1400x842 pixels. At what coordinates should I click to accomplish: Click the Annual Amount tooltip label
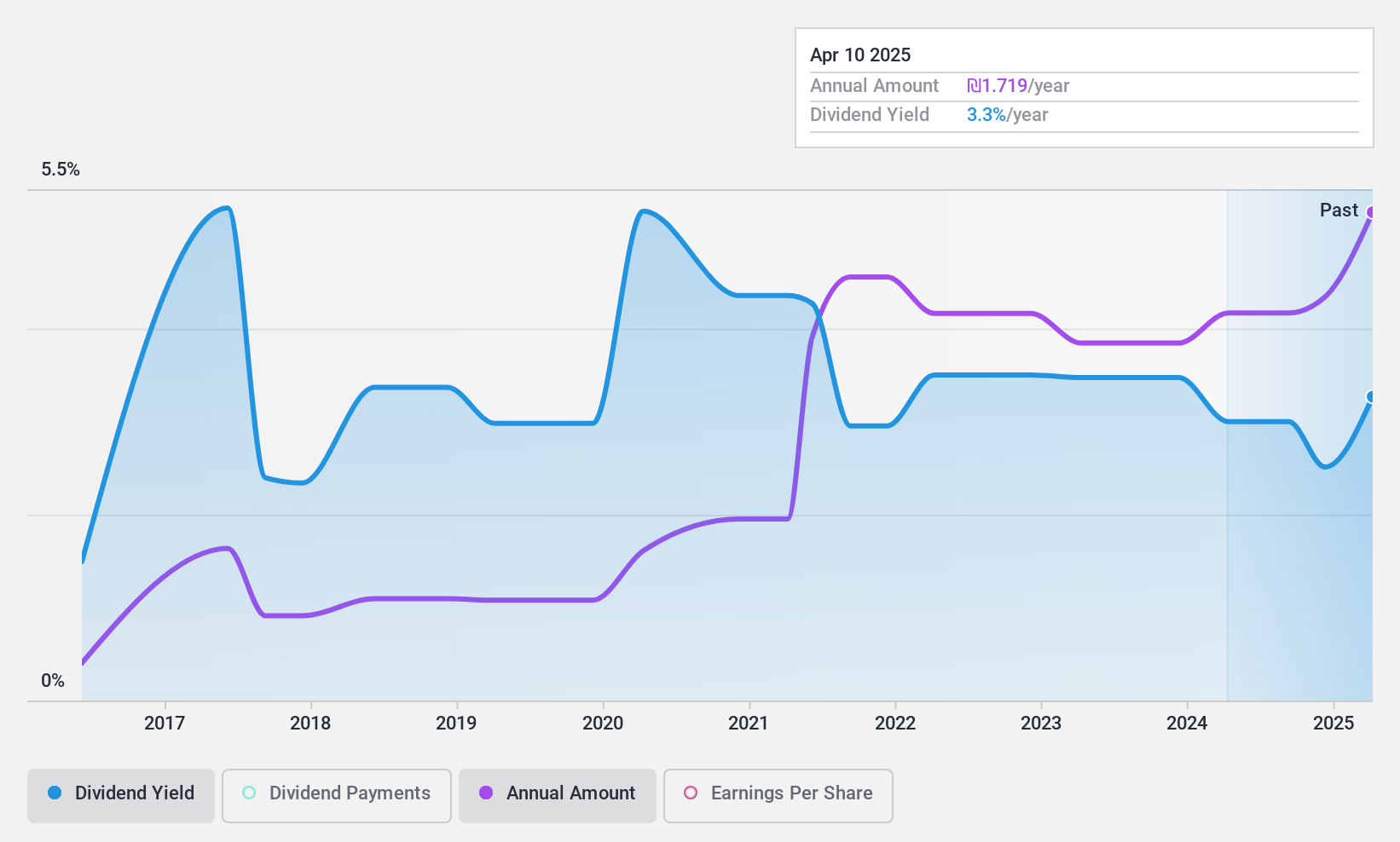tap(874, 86)
